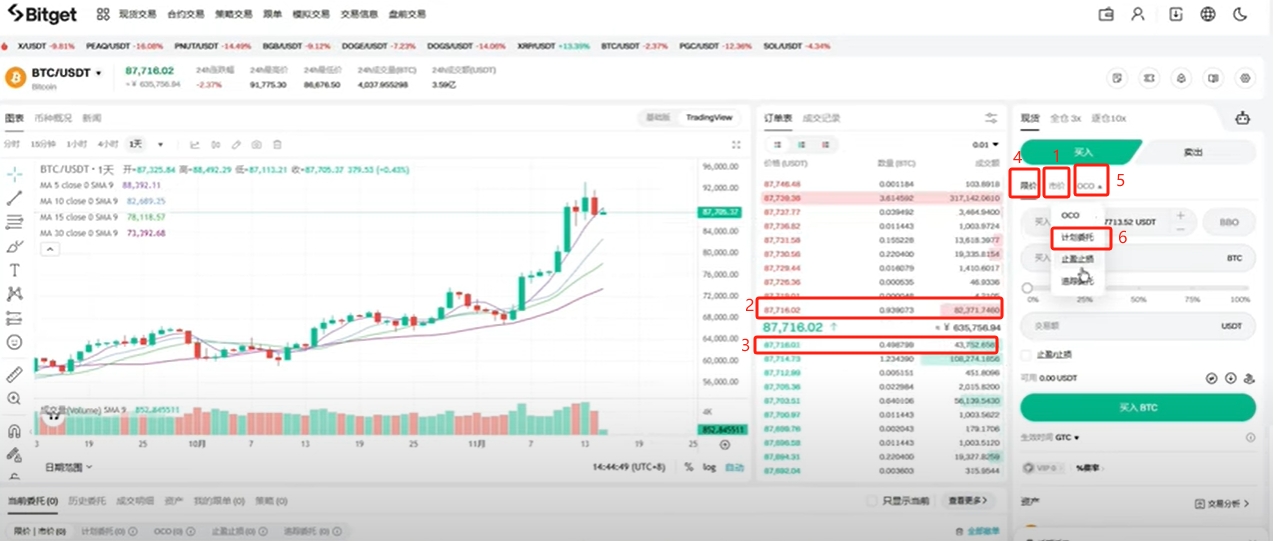Toggle dark mode moon icon
1274x541 pixels.
click(x=1241, y=14)
